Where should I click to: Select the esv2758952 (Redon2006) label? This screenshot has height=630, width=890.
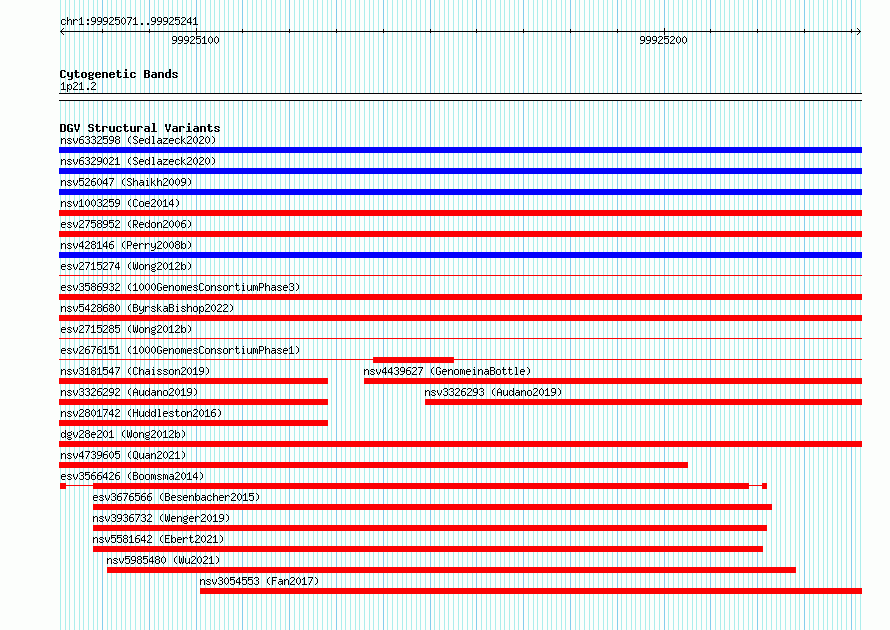tap(126, 224)
